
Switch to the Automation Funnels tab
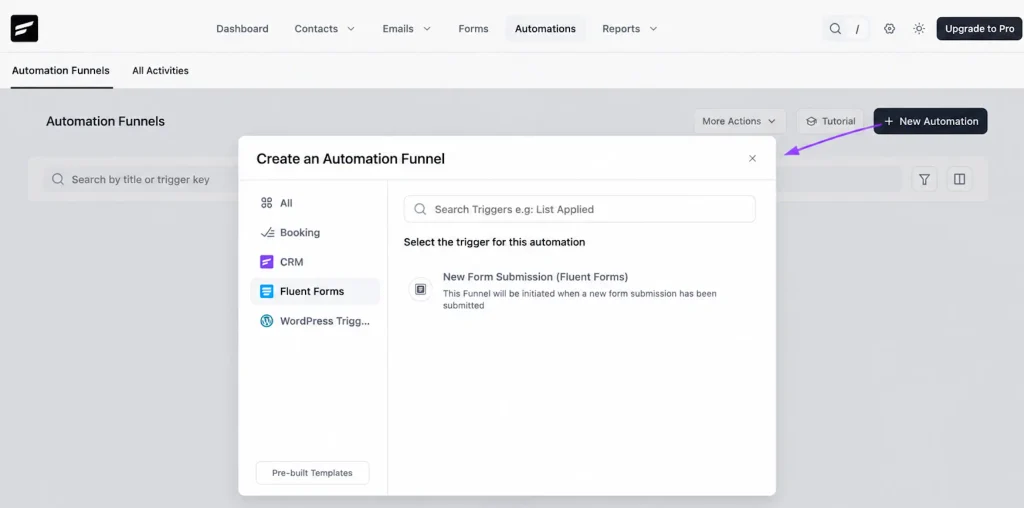point(61,71)
